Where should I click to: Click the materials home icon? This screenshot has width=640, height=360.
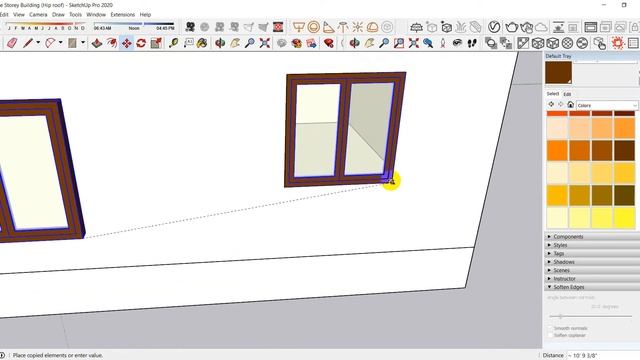pos(570,104)
